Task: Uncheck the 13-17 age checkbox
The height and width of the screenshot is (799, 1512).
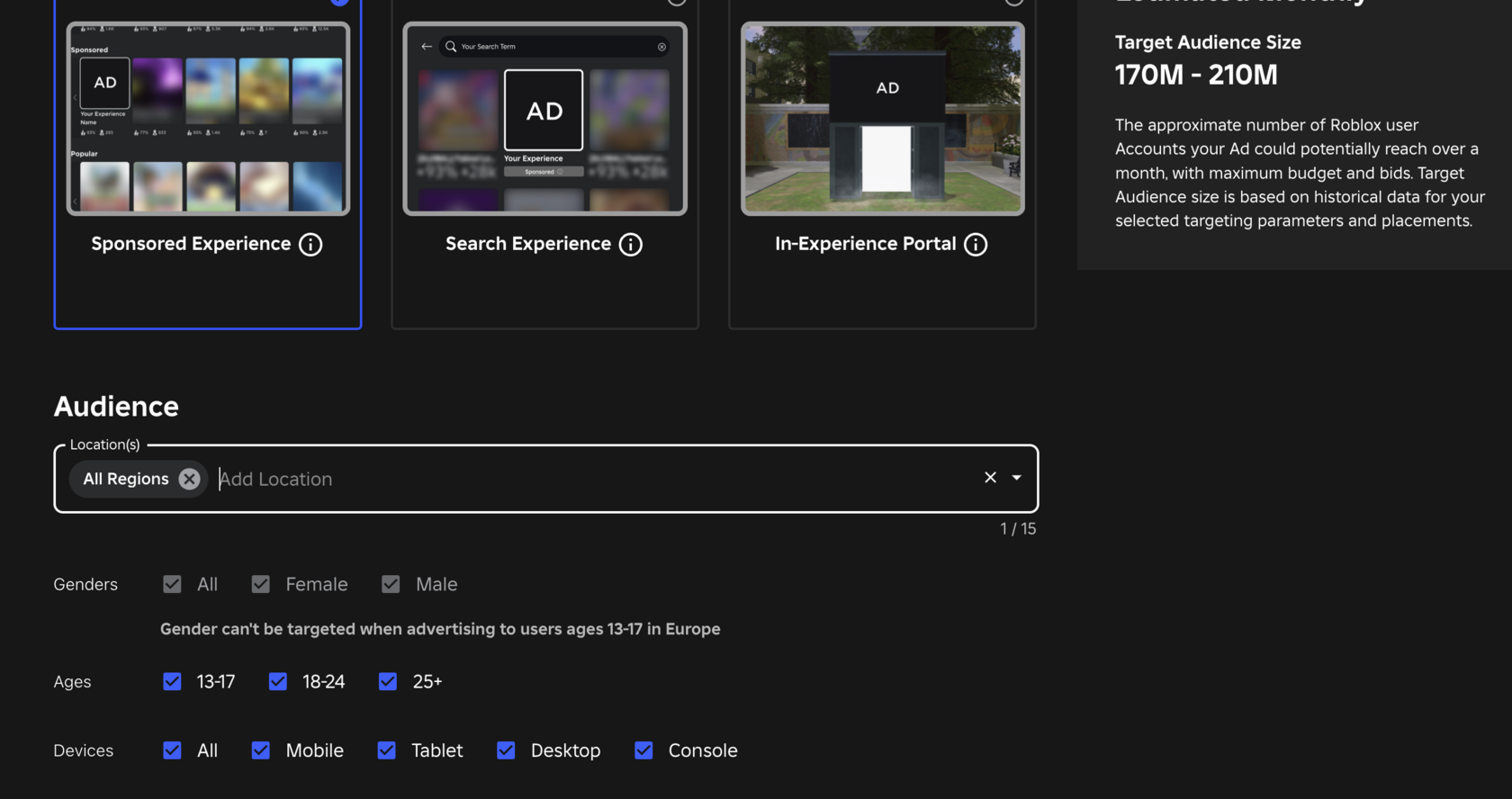Action: (172, 682)
